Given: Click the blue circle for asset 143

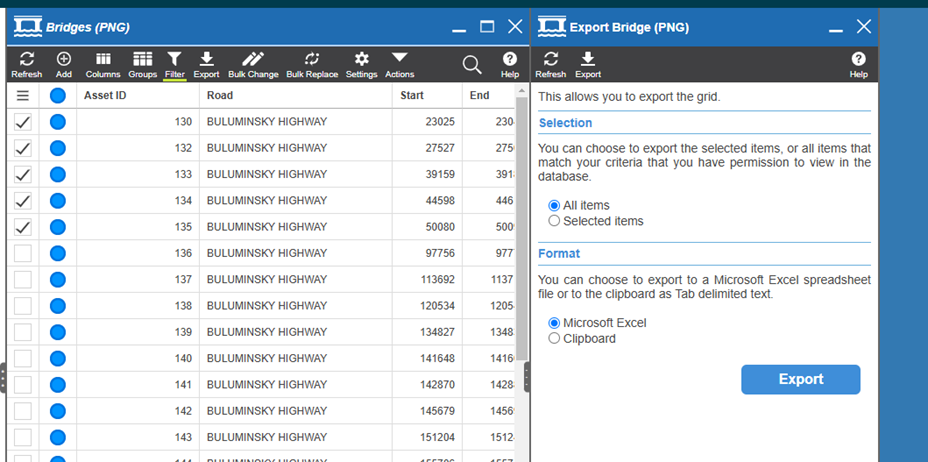Looking at the screenshot, I should (x=57, y=437).
